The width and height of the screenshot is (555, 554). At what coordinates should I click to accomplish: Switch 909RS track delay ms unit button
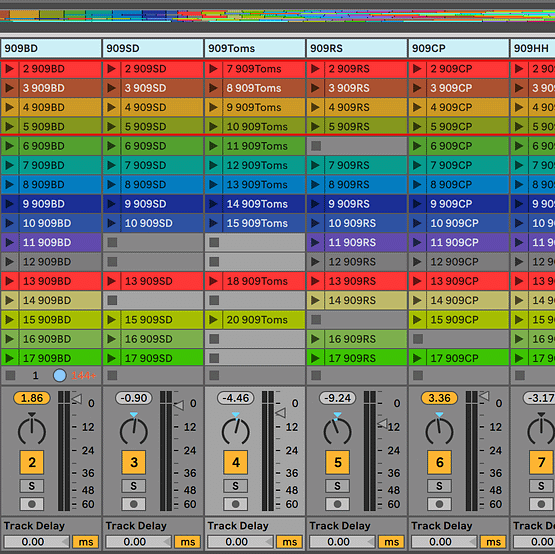(391, 542)
